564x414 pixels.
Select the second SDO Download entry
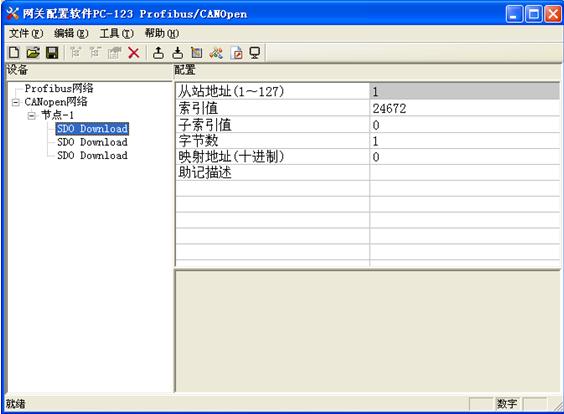click(92, 142)
